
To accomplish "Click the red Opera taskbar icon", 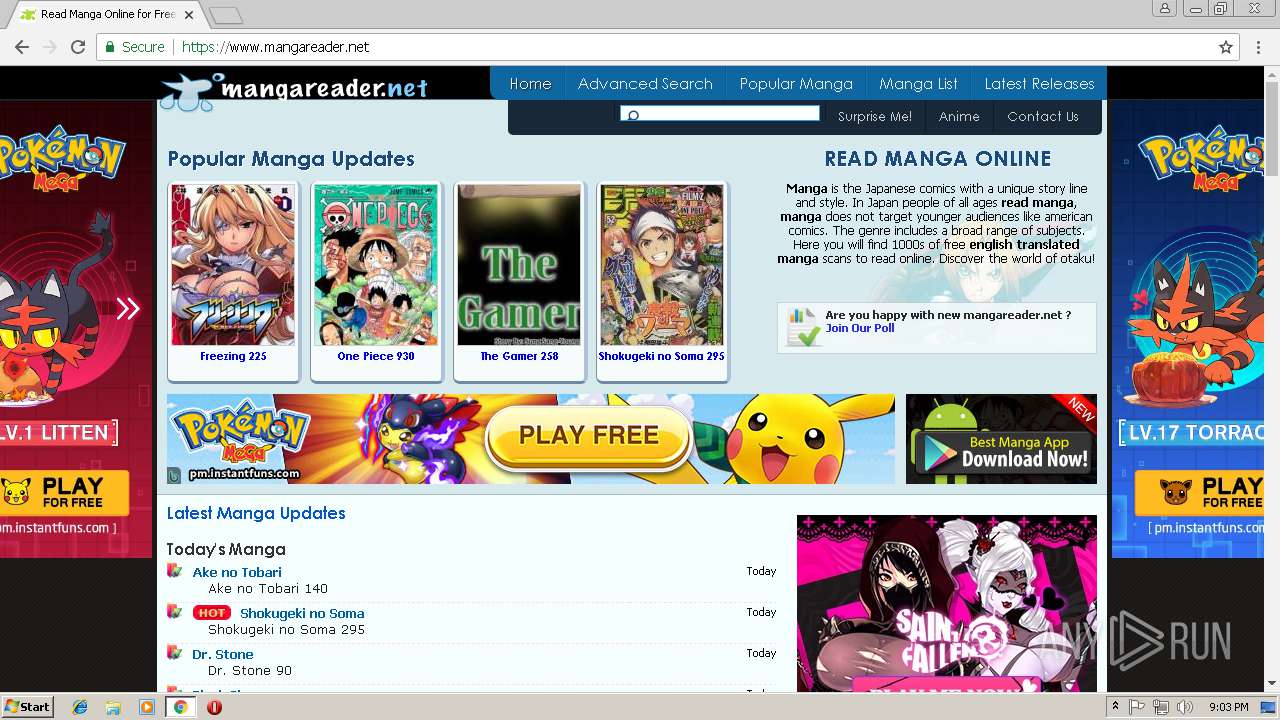I will pyautogui.click(x=214, y=707).
